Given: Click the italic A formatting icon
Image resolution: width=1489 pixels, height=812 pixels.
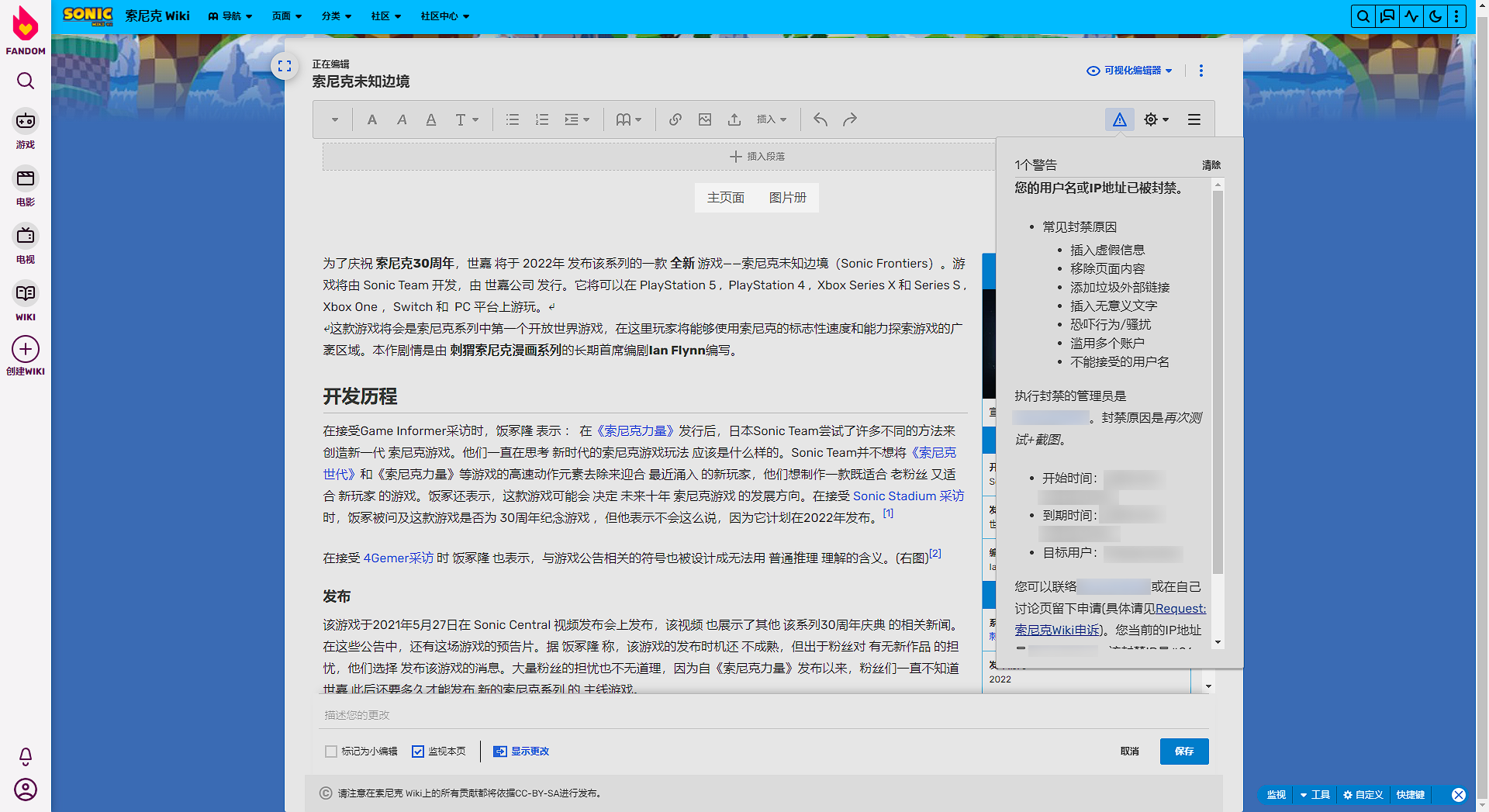Looking at the screenshot, I should click(x=402, y=119).
